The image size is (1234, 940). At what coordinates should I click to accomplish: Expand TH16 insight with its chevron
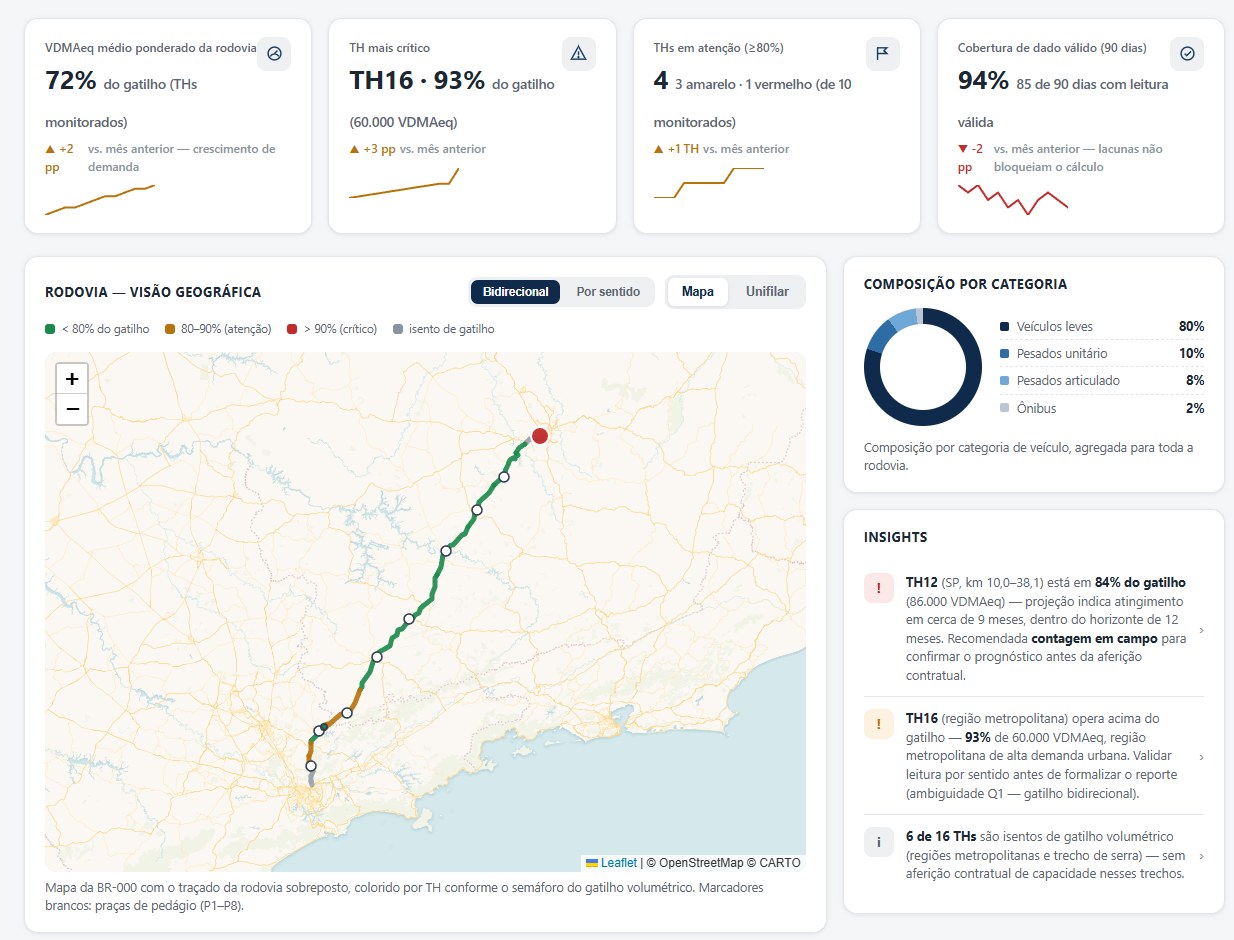[1201, 757]
